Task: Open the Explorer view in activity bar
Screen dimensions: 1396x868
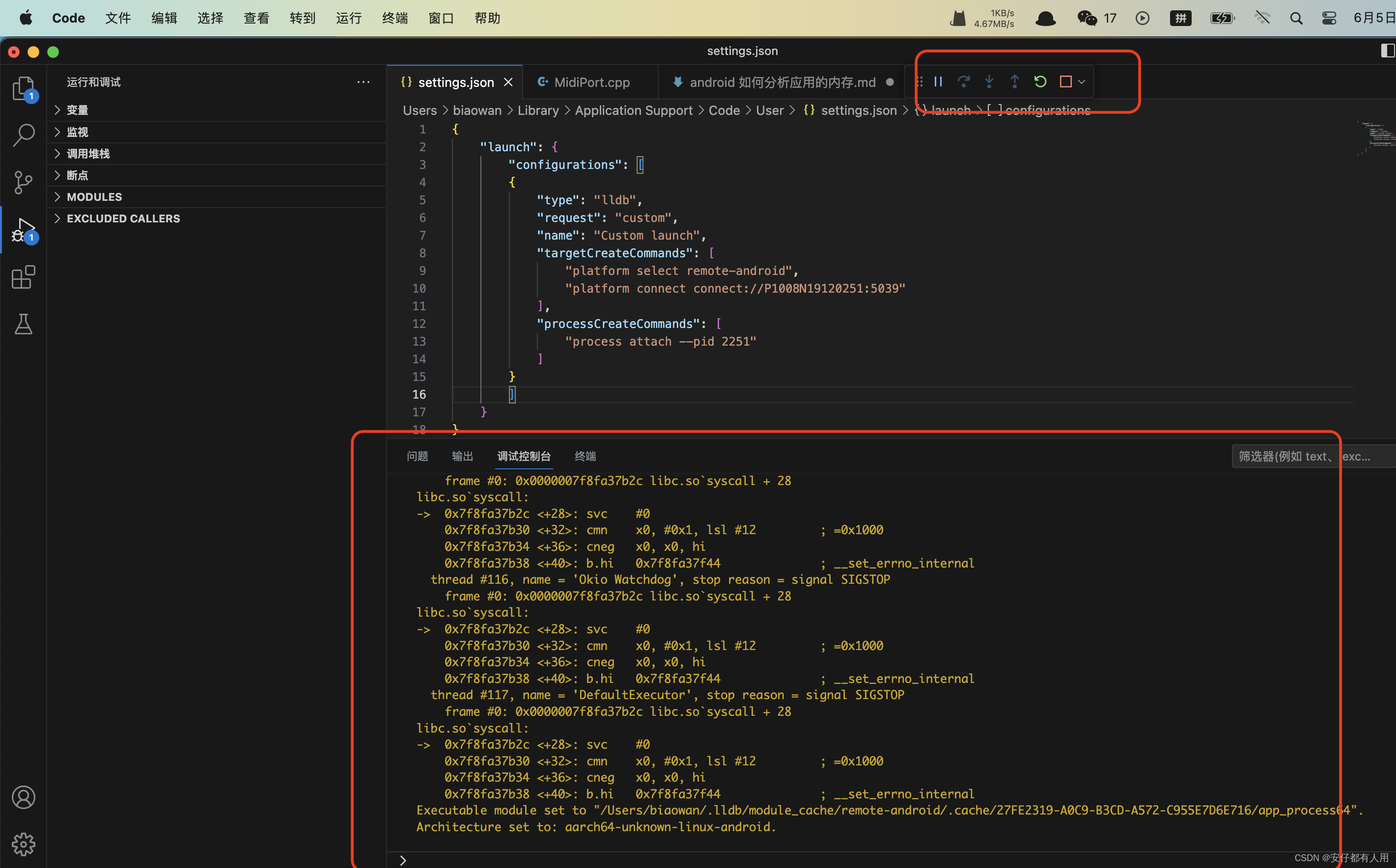Action: pos(23,88)
